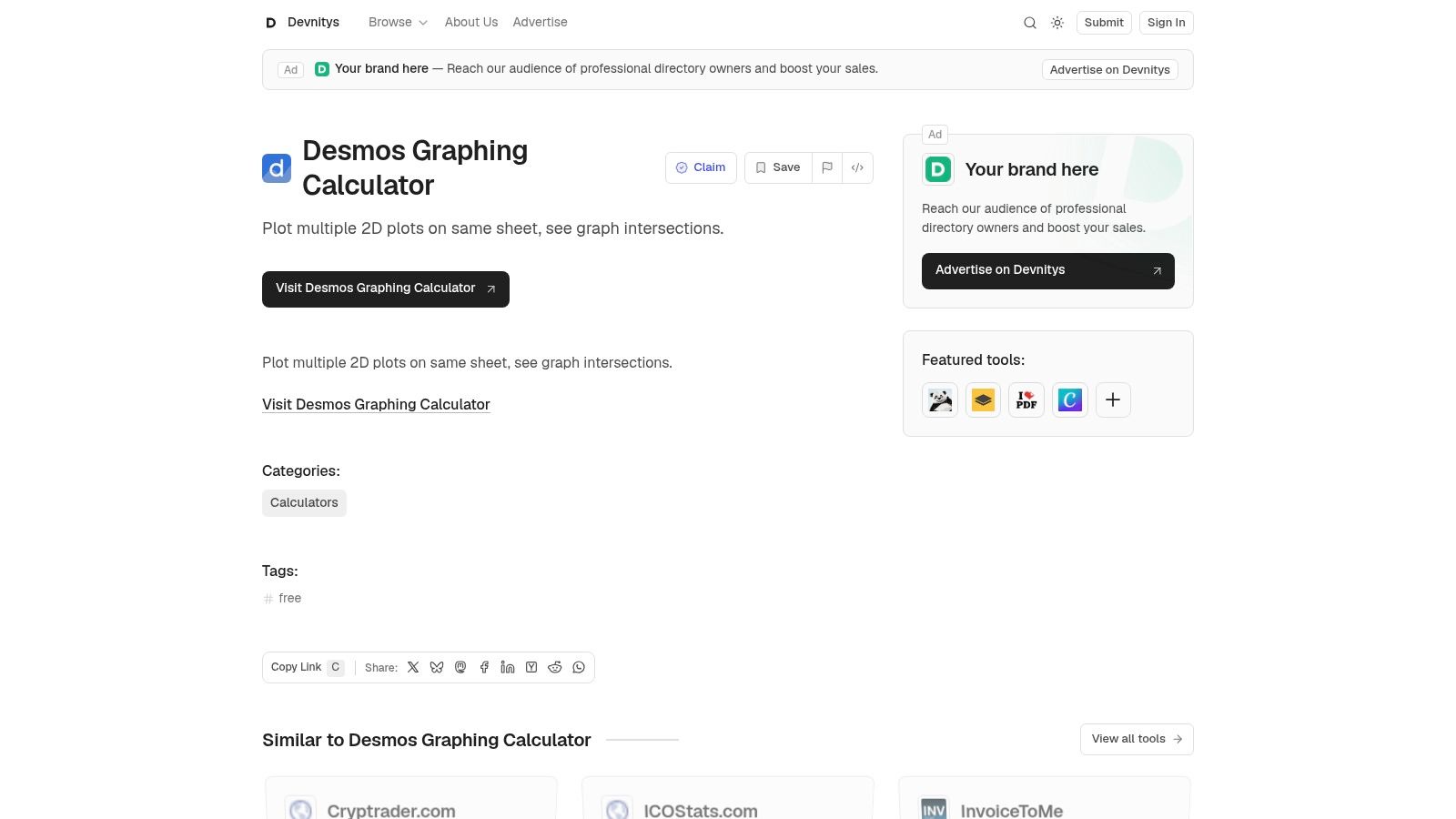Screen dimensions: 1456x819
Task: Open the search icon in header
Action: tap(1029, 23)
